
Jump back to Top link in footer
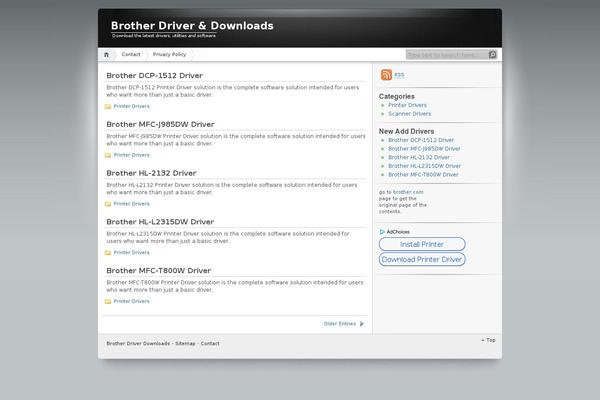[489, 340]
